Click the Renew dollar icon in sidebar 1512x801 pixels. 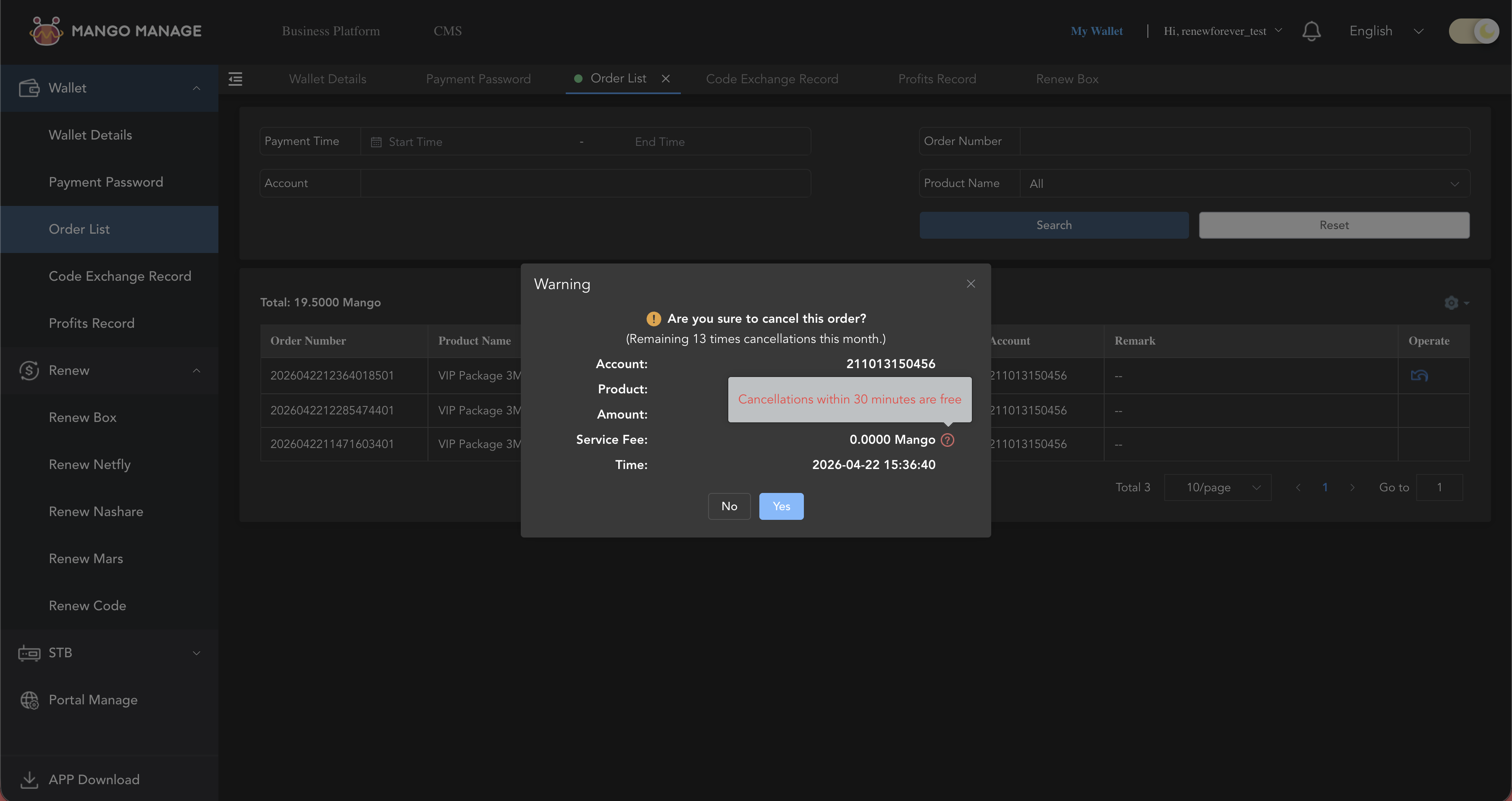(29, 370)
